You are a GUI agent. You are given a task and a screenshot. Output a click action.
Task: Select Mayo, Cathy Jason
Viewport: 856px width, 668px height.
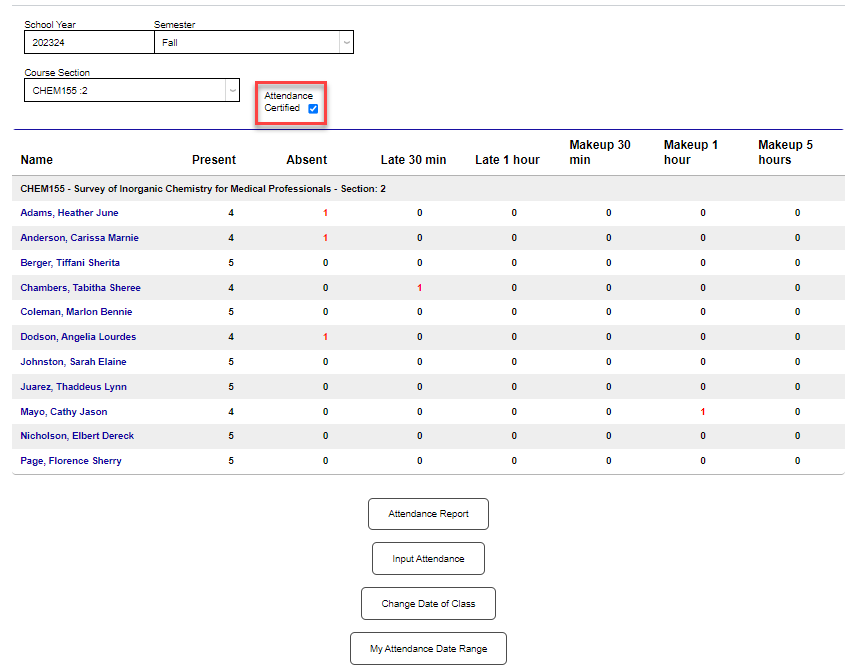[63, 411]
